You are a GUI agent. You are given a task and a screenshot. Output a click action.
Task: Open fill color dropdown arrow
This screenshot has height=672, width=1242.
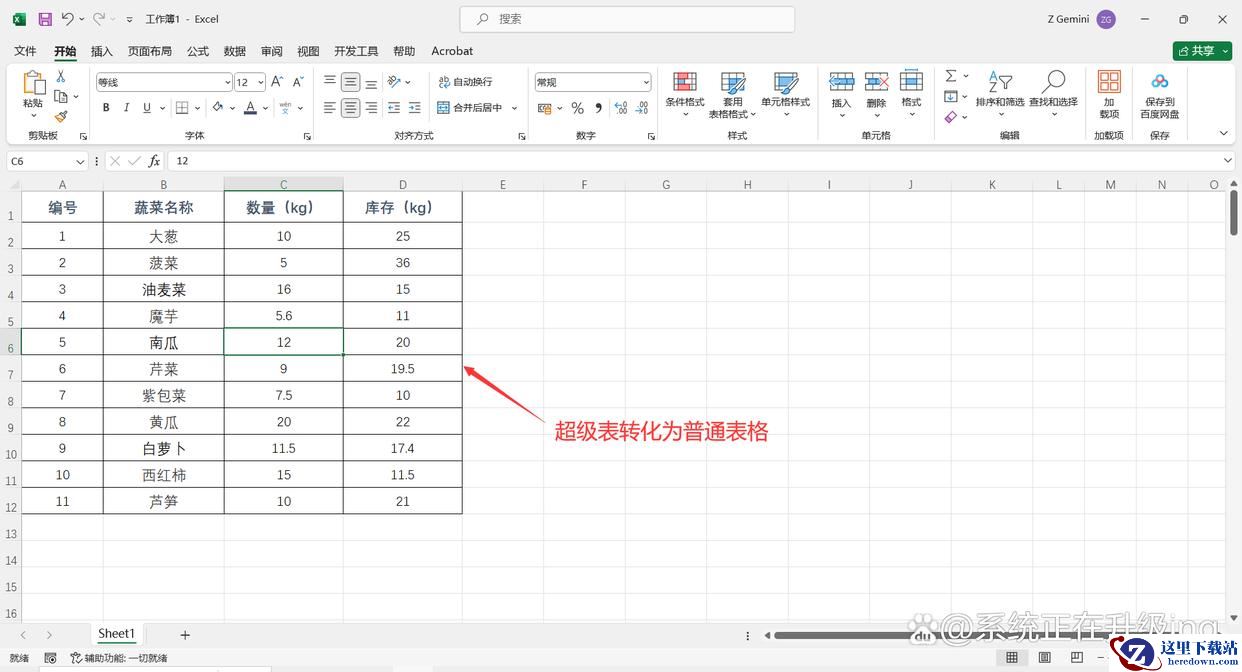[231, 108]
